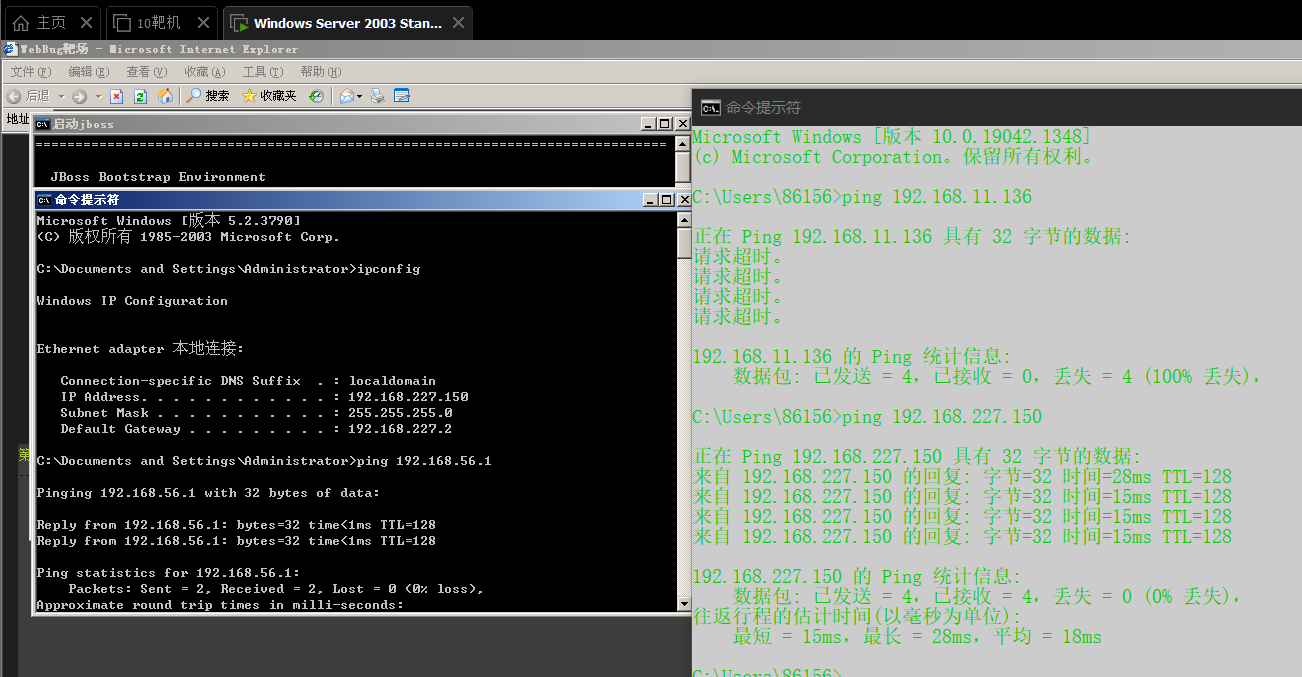Click the IE edit page icon
The image size is (1302, 677).
402,96
